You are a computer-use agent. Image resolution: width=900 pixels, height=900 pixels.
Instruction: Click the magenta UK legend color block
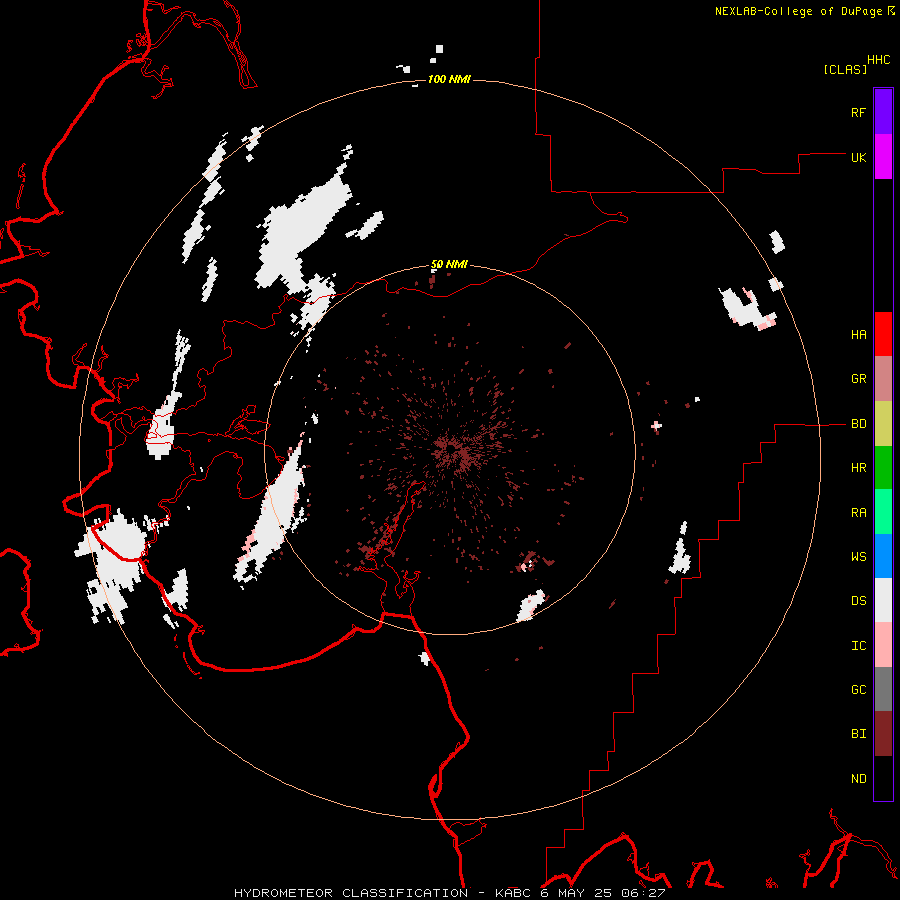[883, 157]
